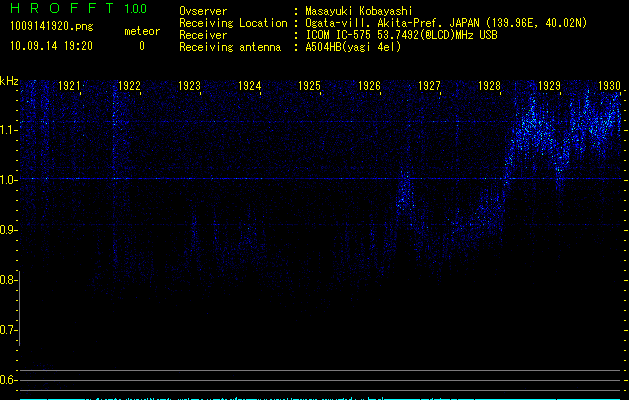Image resolution: width=629 pixels, height=400 pixels.
Task: Click the date stamp 10.09.14 19:20
Action: 51,46
